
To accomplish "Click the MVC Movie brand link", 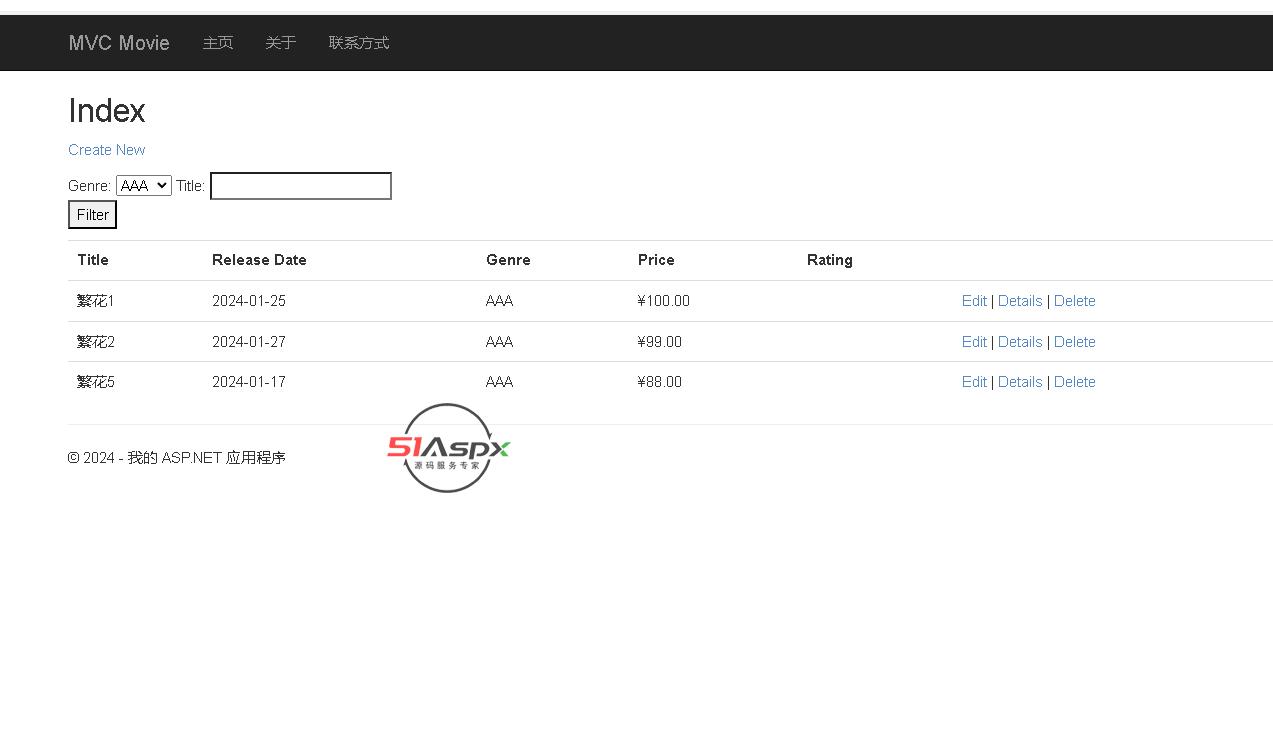I will pyautogui.click(x=119, y=43).
